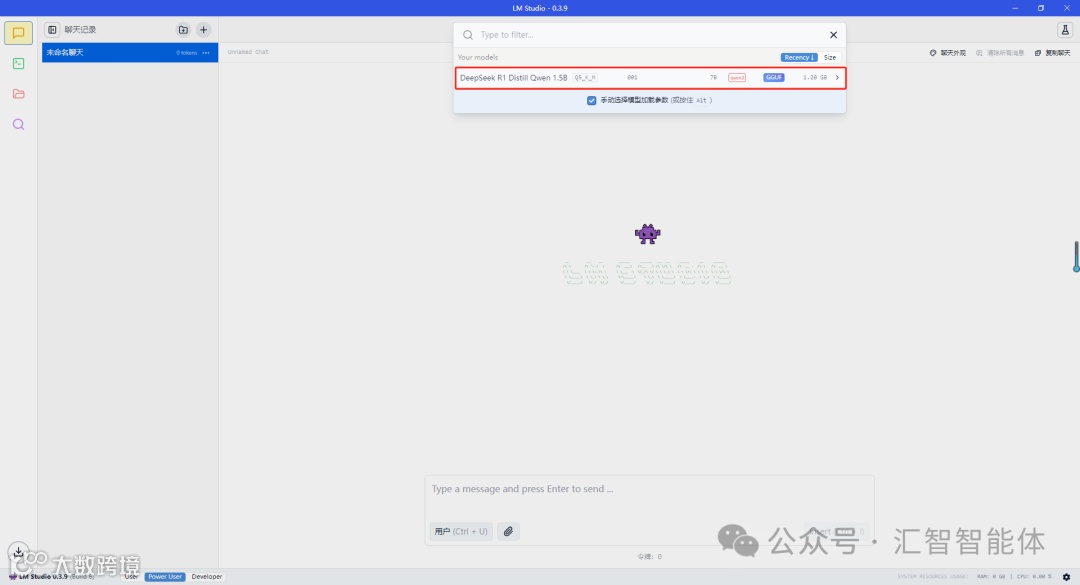Open chat appearance options
Viewport: 1080px width, 585px height.
click(948, 53)
